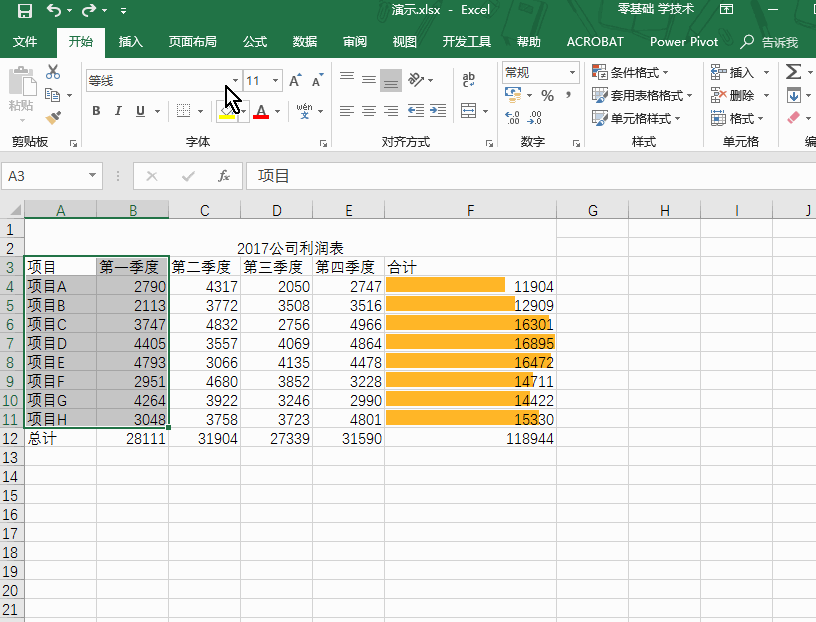The width and height of the screenshot is (816, 622).
Task: Apply yellow fill color to cells
Action: [227, 111]
